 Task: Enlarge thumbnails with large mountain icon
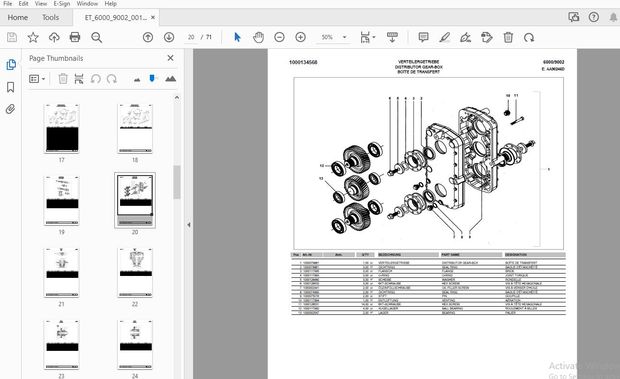170,79
